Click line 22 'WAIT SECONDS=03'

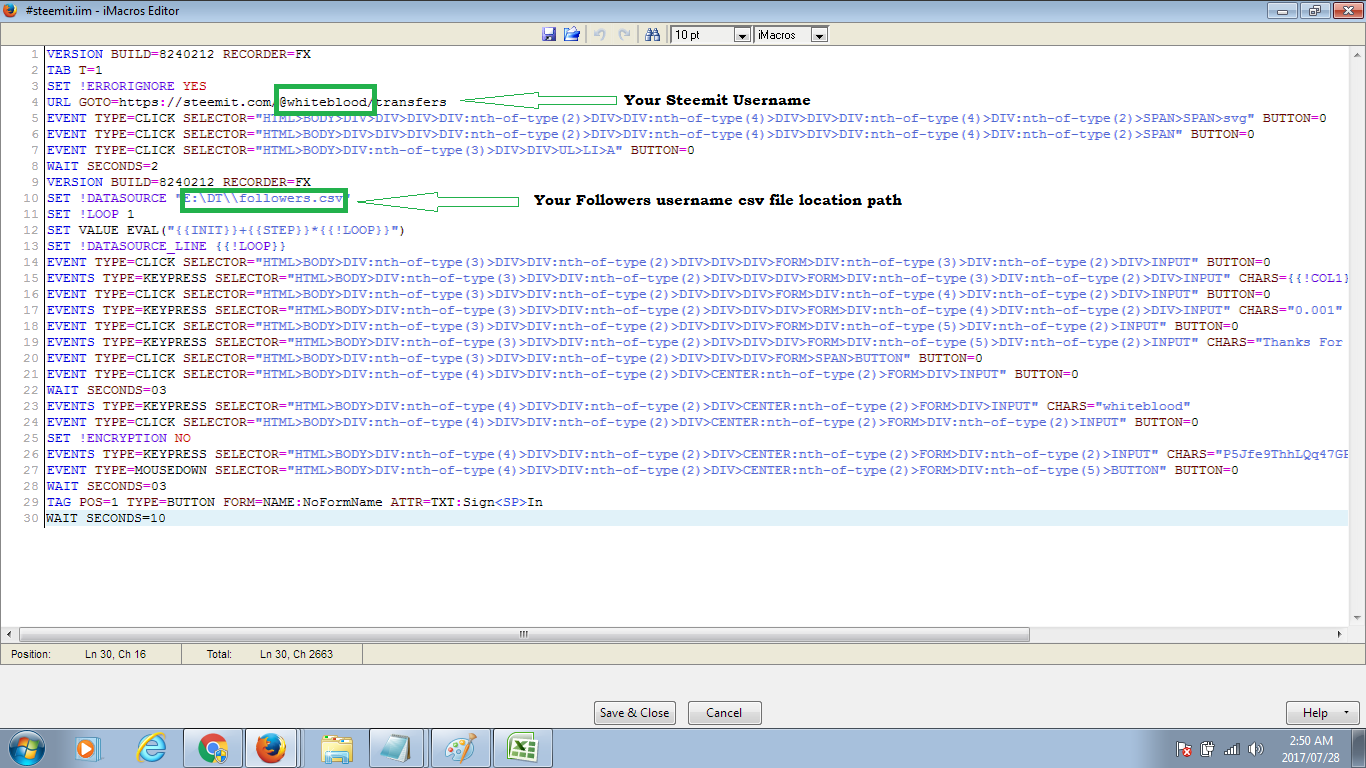[x=106, y=390]
